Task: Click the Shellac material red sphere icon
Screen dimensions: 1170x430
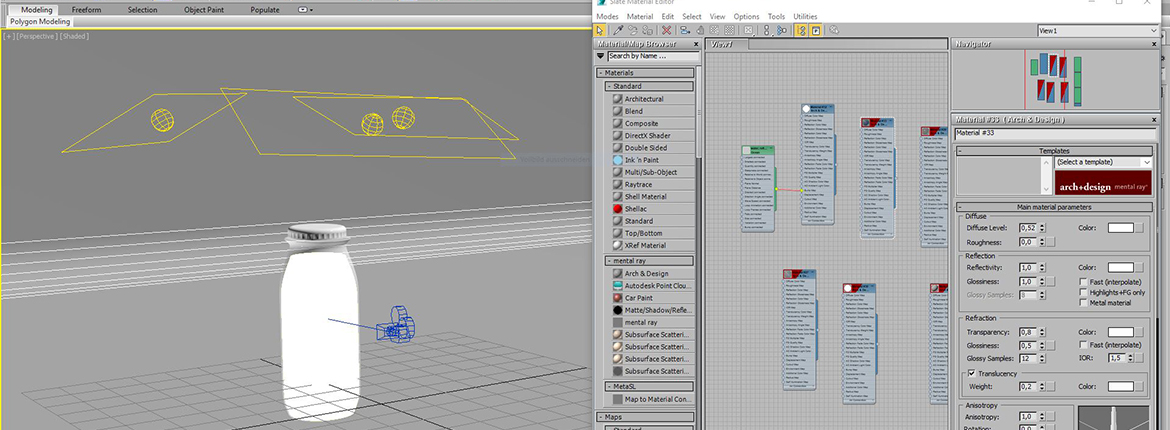Action: pos(617,209)
